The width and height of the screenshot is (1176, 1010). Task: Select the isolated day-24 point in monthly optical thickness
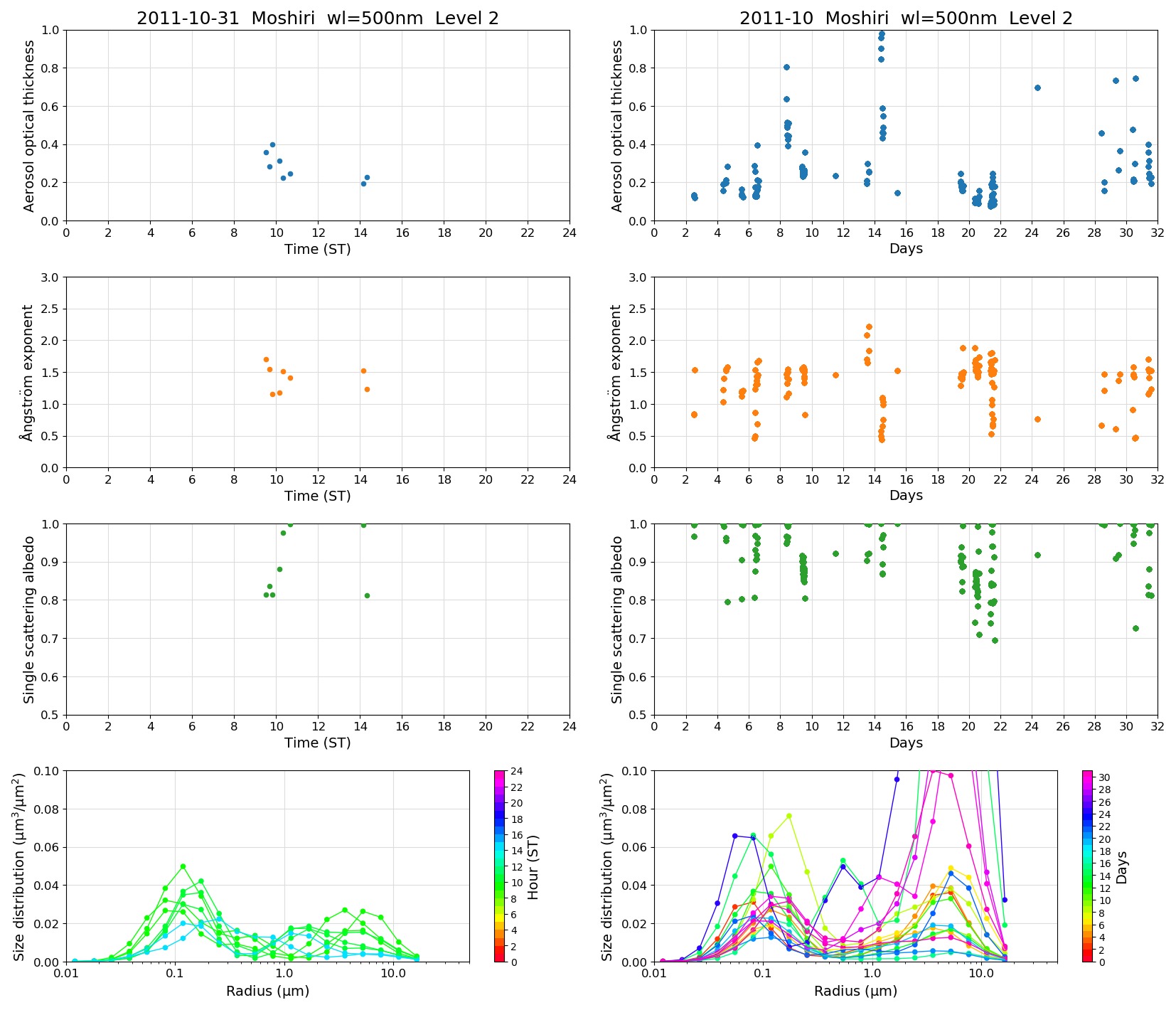(1037, 87)
